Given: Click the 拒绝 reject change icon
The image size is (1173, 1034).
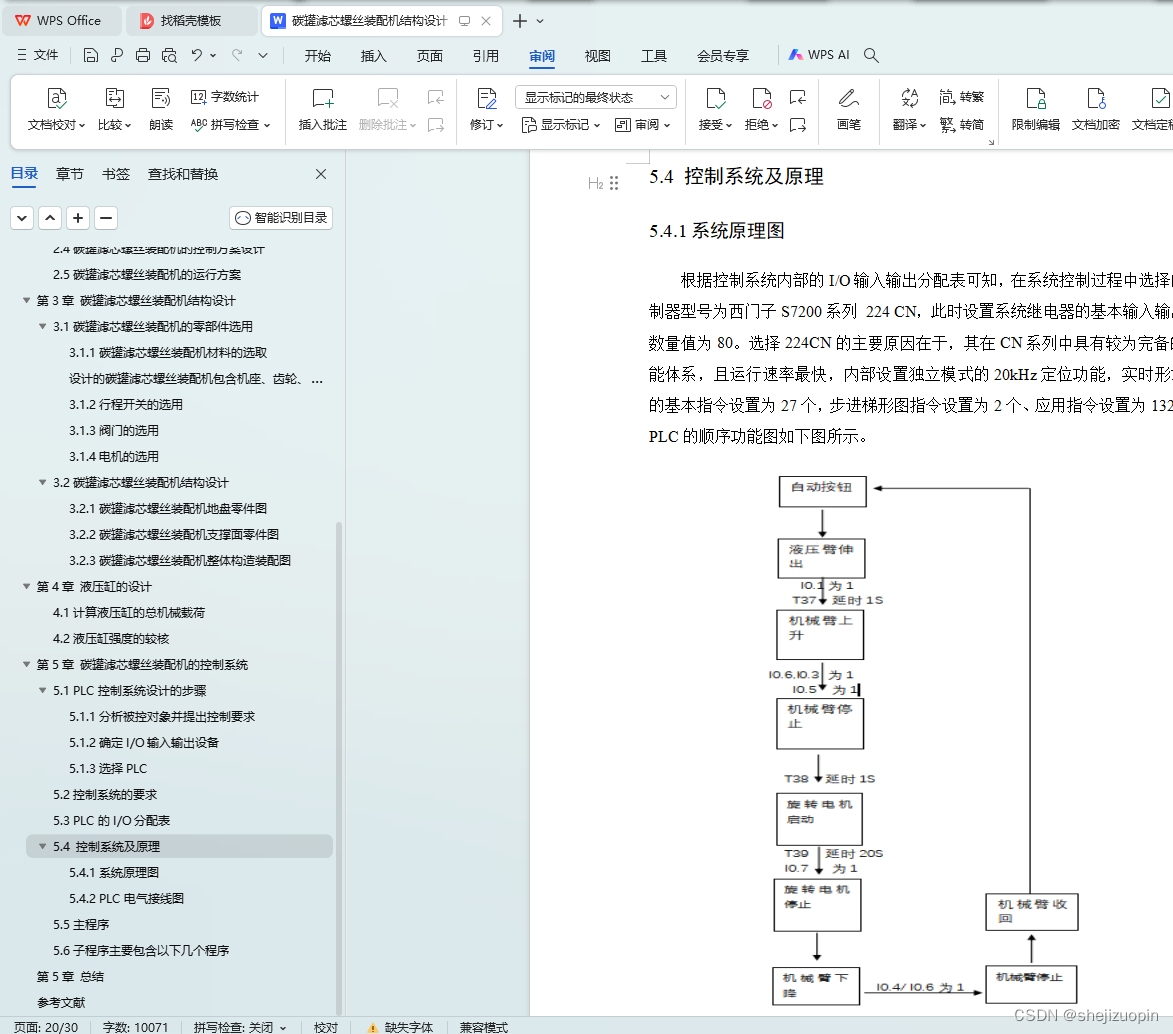Looking at the screenshot, I should [762, 99].
